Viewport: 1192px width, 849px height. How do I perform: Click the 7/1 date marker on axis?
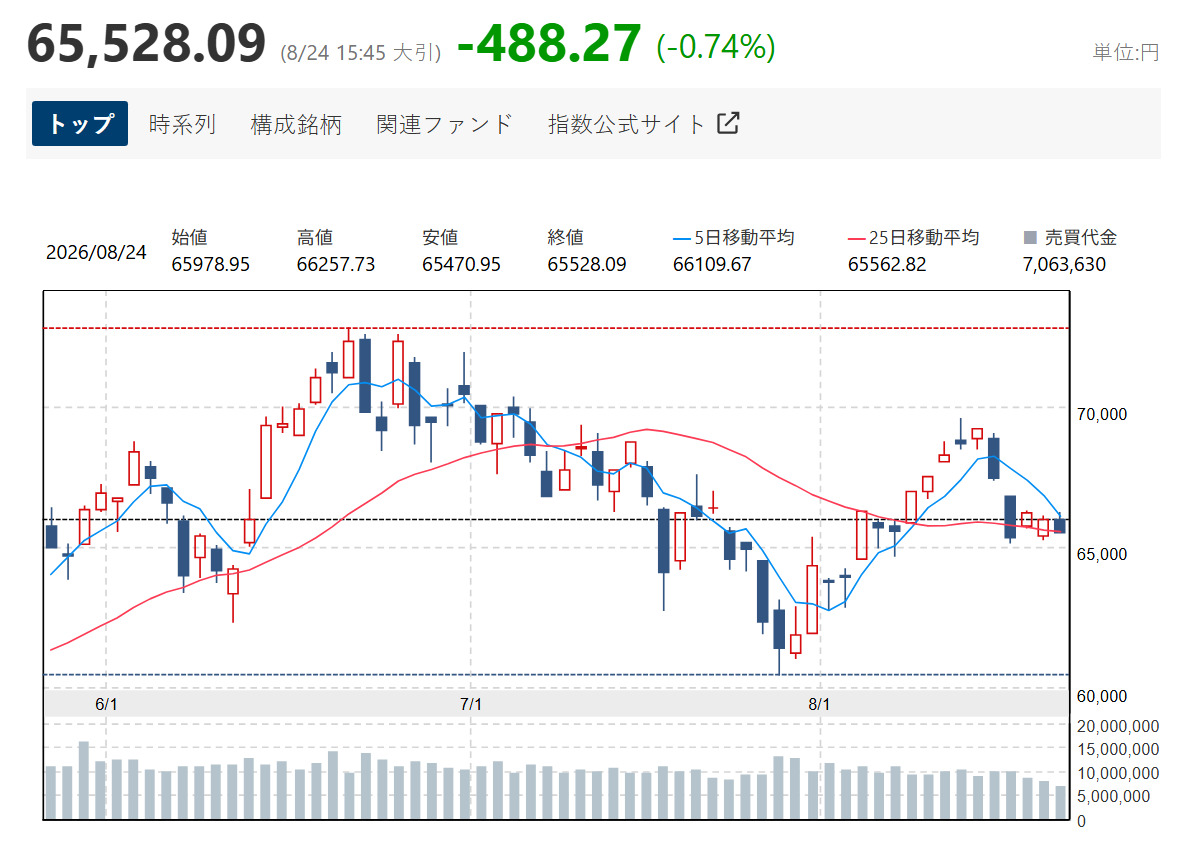point(471,705)
